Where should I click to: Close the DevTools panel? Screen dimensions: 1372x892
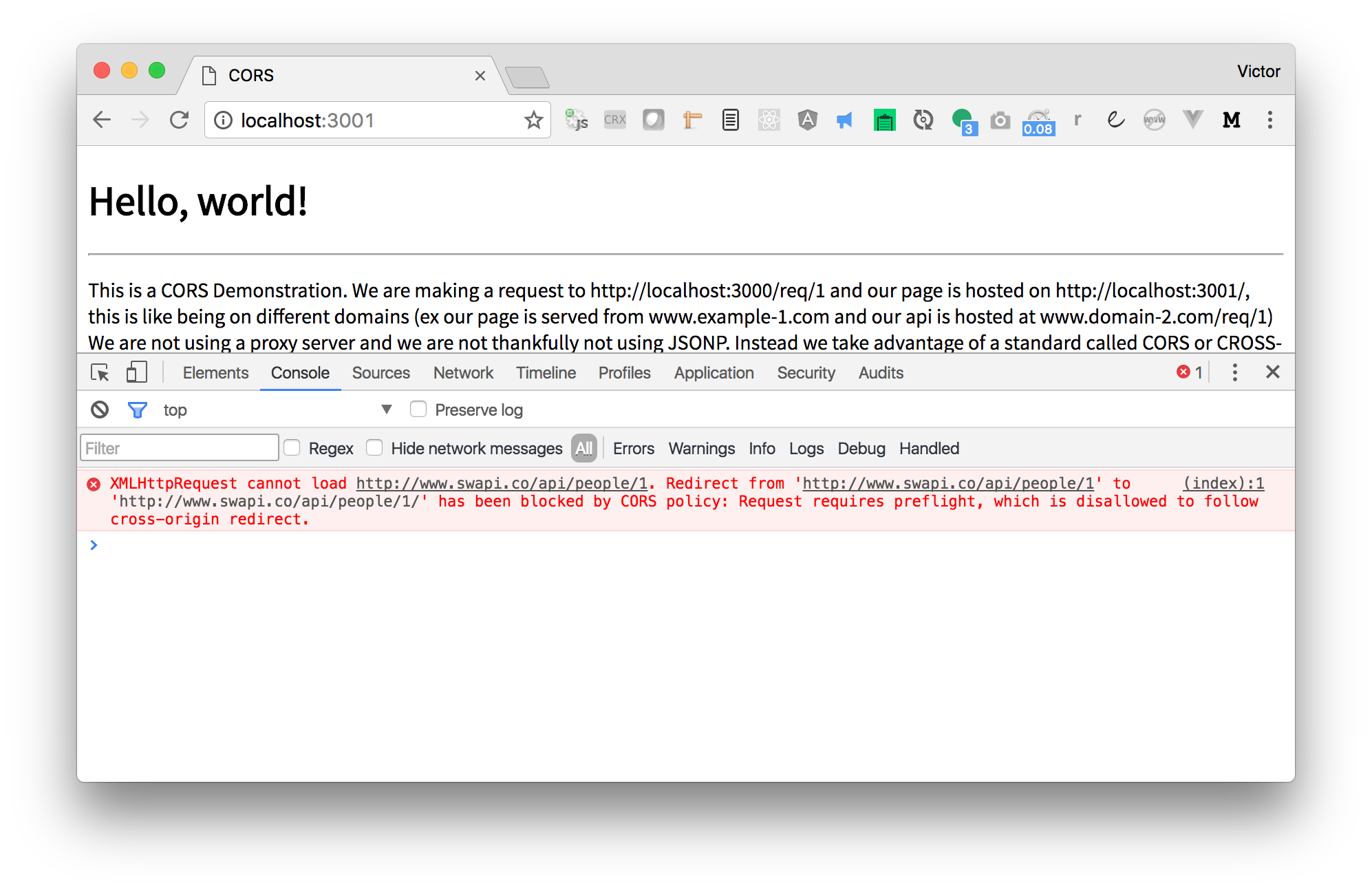(1273, 372)
